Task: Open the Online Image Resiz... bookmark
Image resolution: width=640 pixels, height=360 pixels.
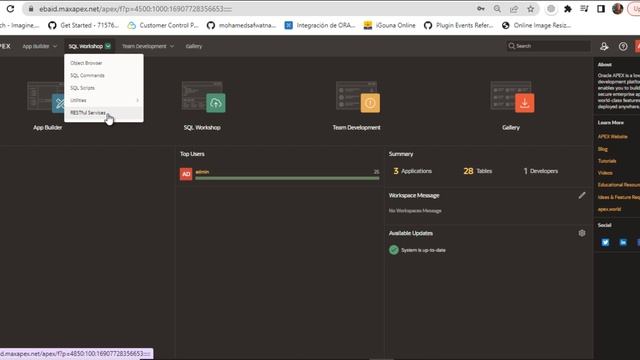Action: (x=537, y=25)
